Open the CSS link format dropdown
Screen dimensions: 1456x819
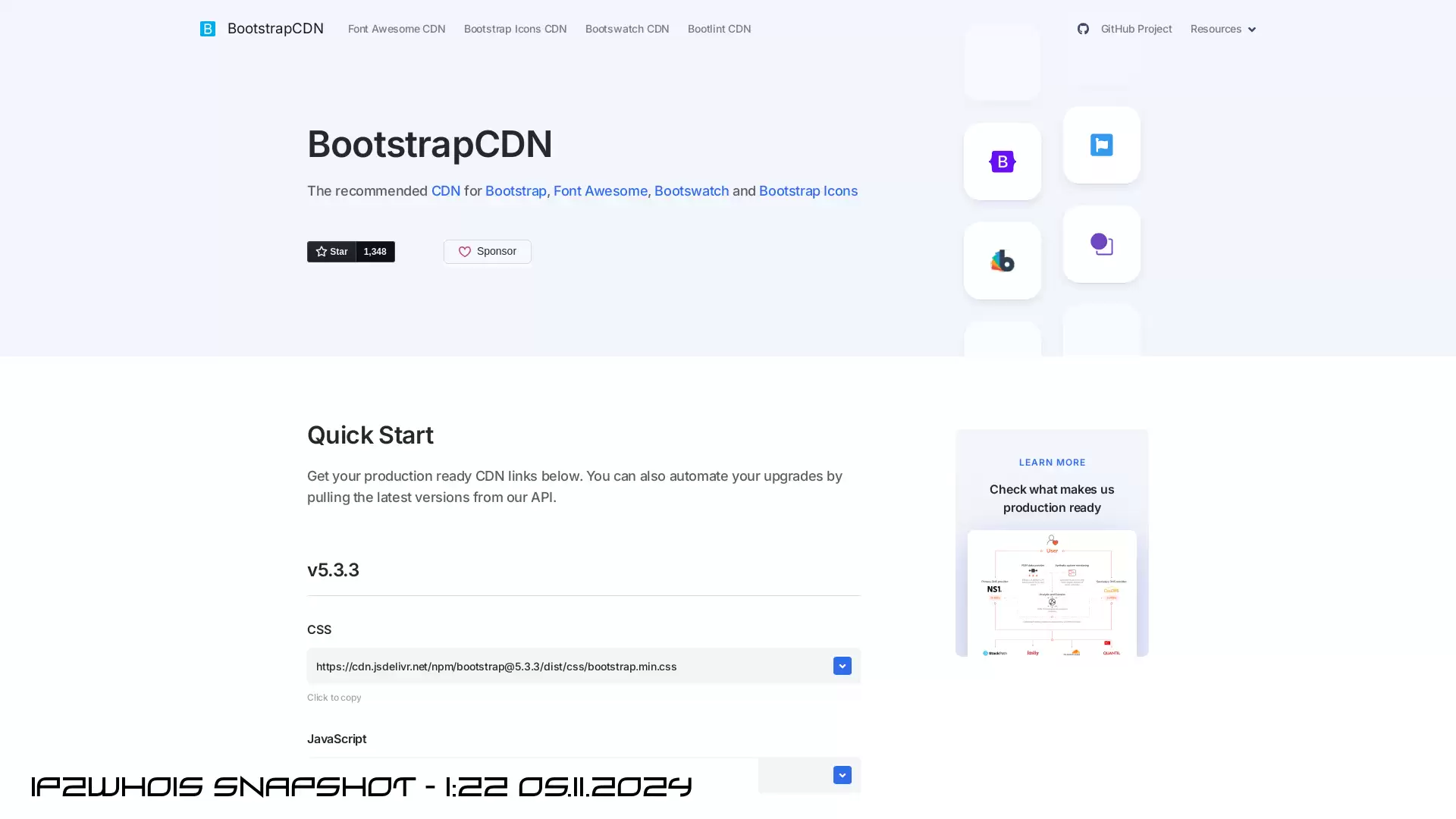[842, 666]
